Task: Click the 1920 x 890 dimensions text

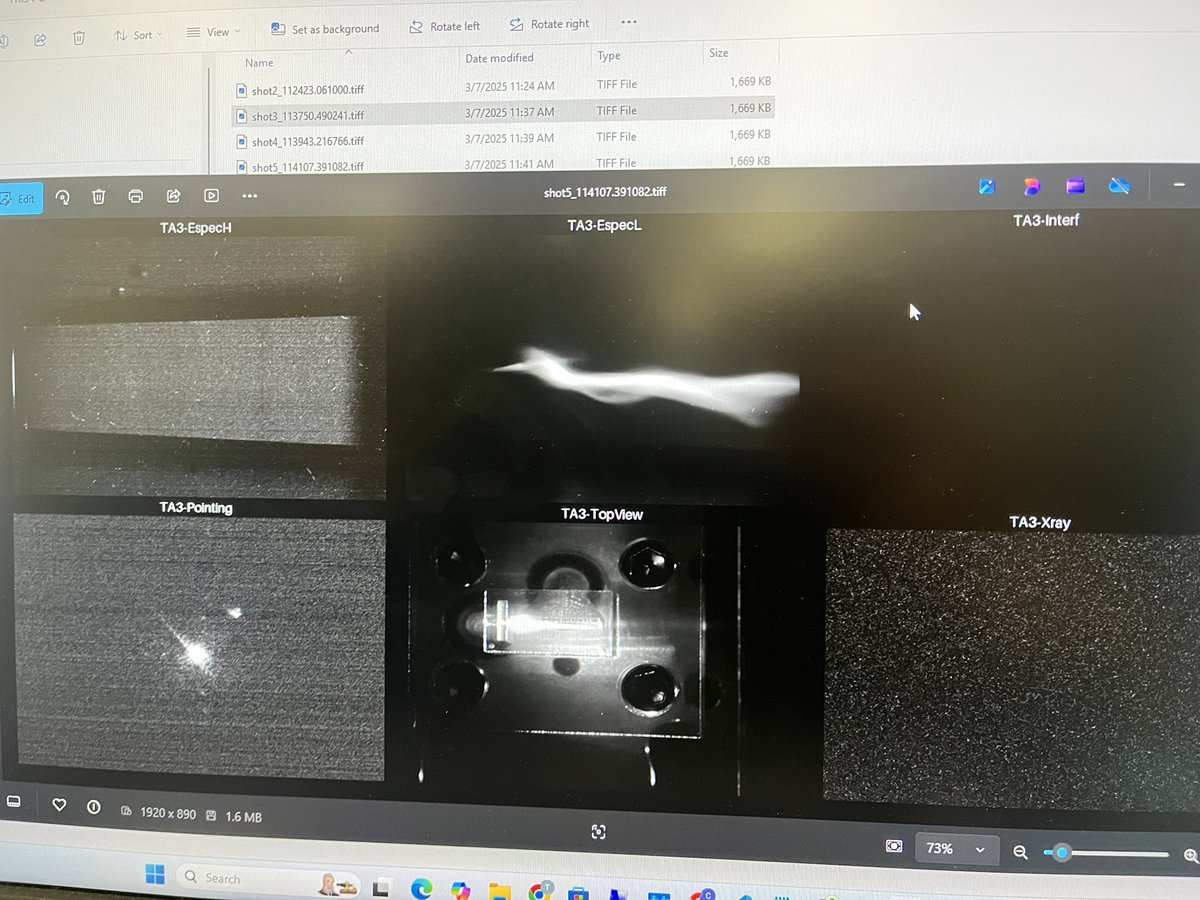Action: pyautogui.click(x=167, y=813)
